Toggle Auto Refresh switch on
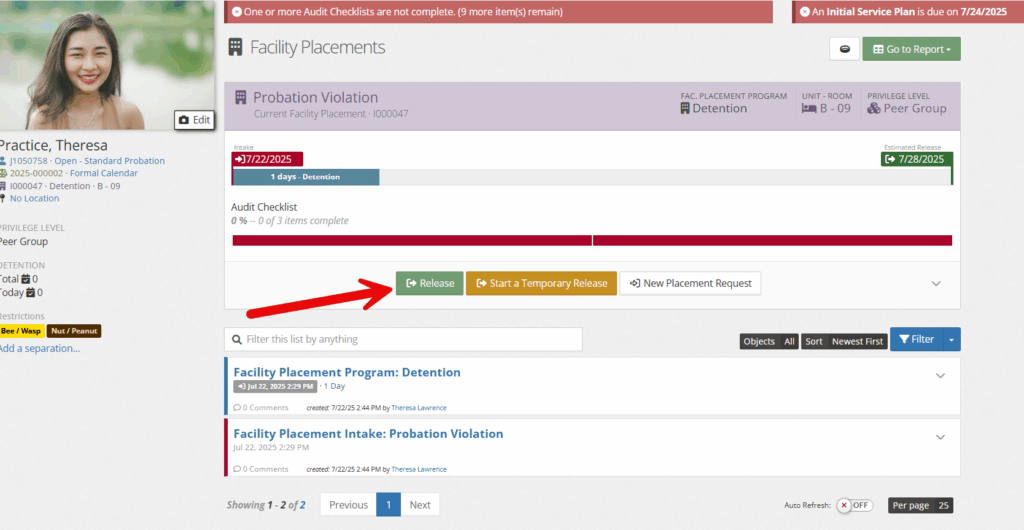The height and width of the screenshot is (530, 1024). pos(855,505)
